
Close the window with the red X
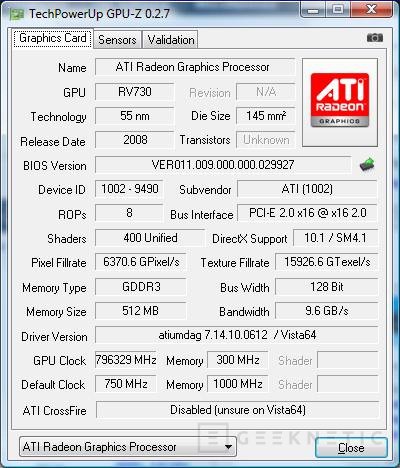[x=371, y=9]
